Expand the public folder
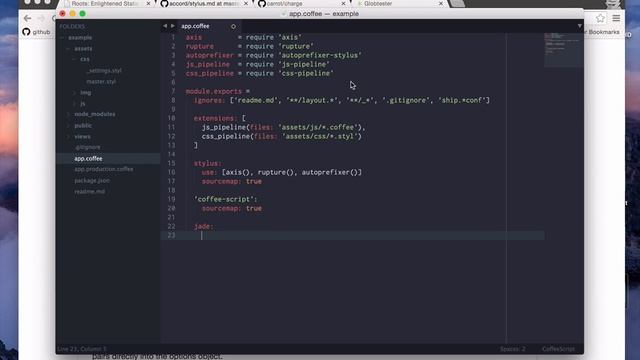 click(68, 126)
